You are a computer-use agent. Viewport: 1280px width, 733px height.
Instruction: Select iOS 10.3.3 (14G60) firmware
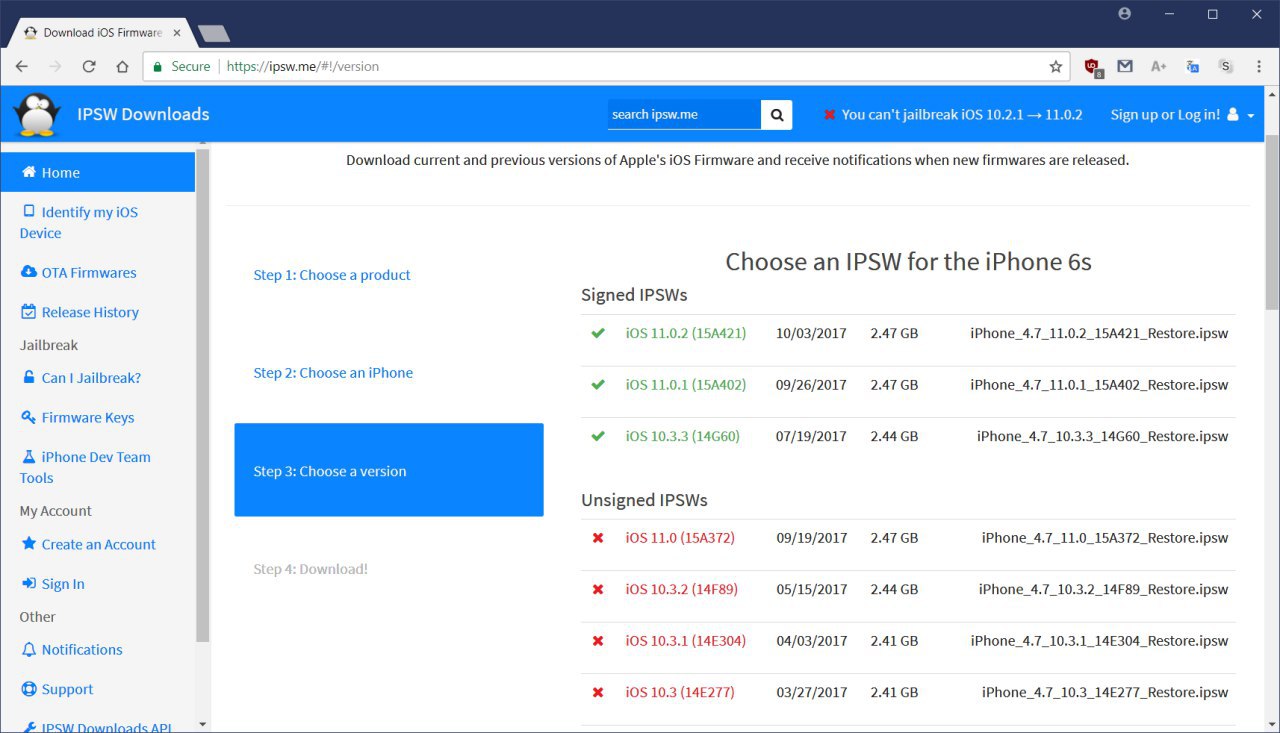point(683,436)
